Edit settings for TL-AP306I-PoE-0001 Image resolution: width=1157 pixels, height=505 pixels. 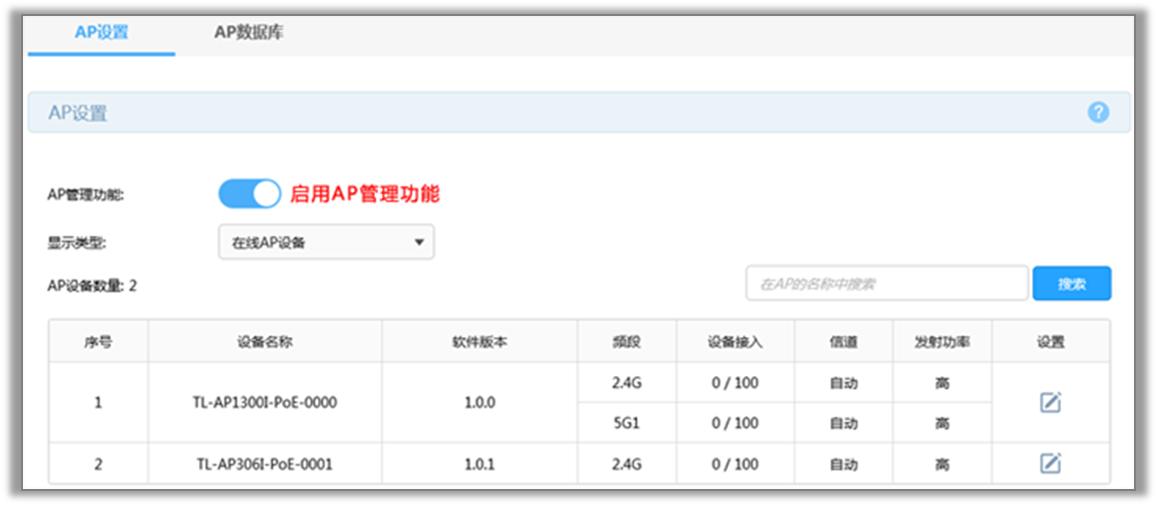pos(1050,463)
